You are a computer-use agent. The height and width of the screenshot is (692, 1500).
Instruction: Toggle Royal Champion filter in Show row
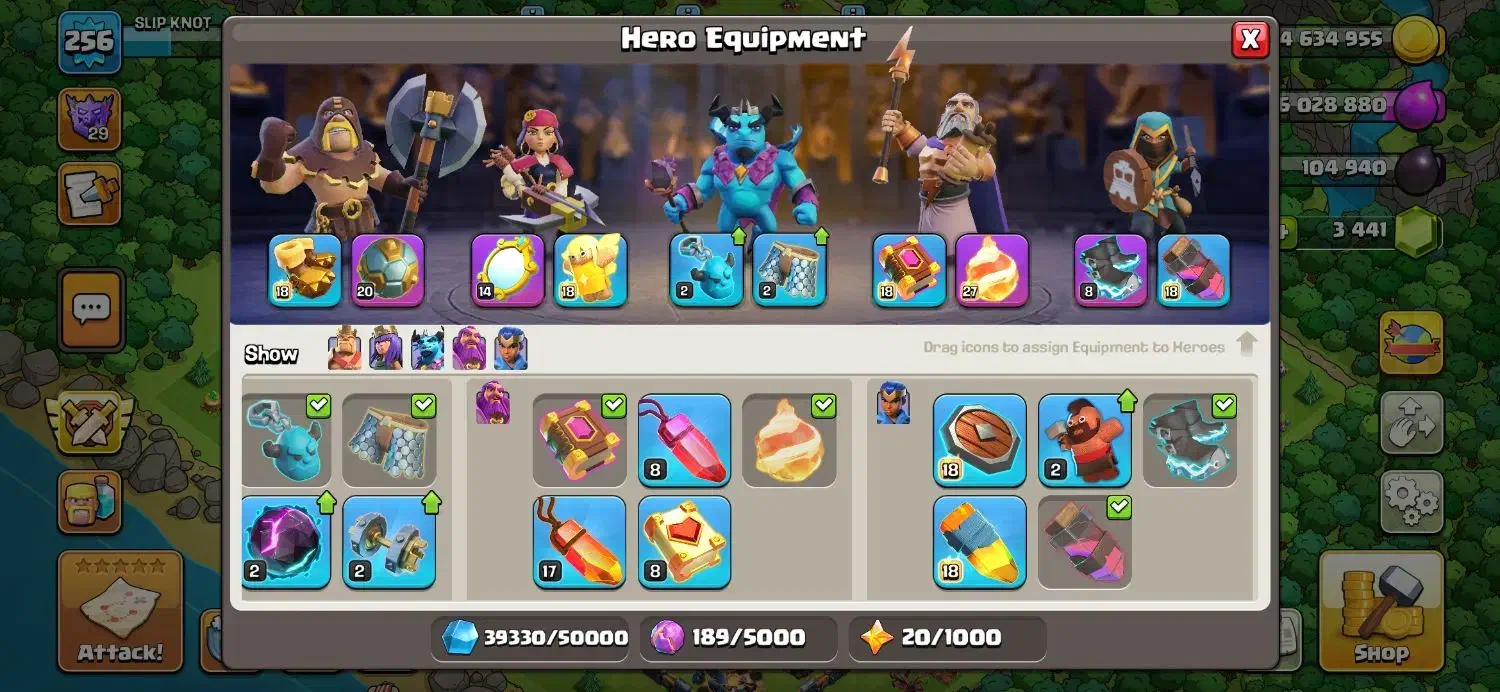tap(510, 349)
